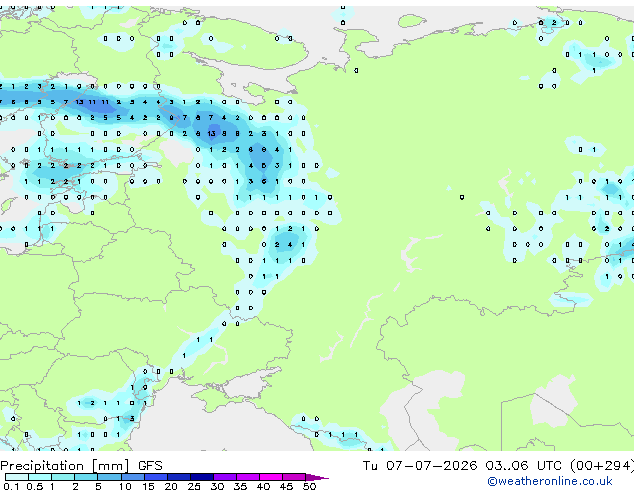Select the violet 30–35 mm legend box
This screenshot has height=490, width=634.
point(225,477)
